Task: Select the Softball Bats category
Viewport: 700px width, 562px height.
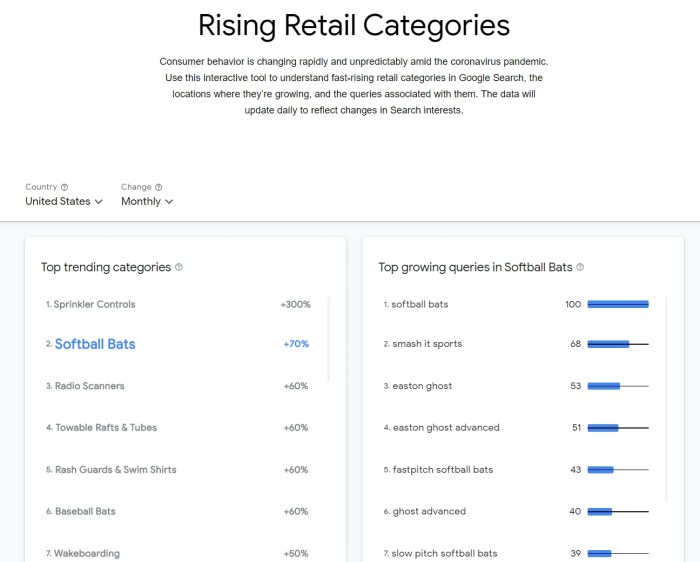Action: click(95, 344)
